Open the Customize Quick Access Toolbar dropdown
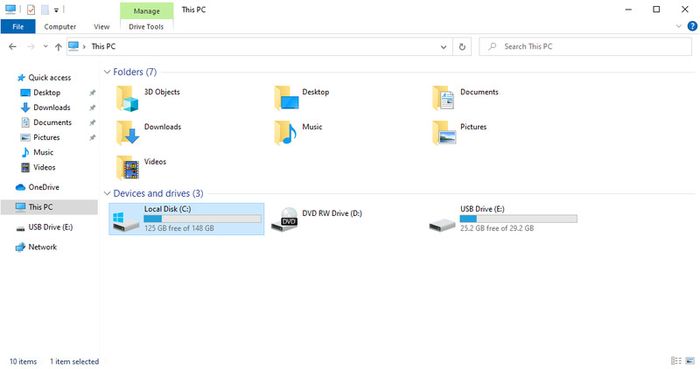This screenshot has height=369, width=700. (x=56, y=10)
